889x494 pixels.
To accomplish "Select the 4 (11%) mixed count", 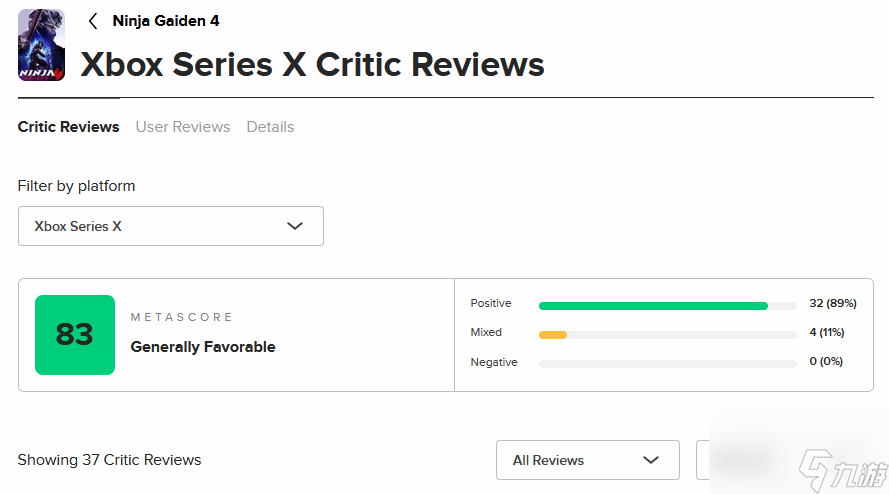I will 826,333.
